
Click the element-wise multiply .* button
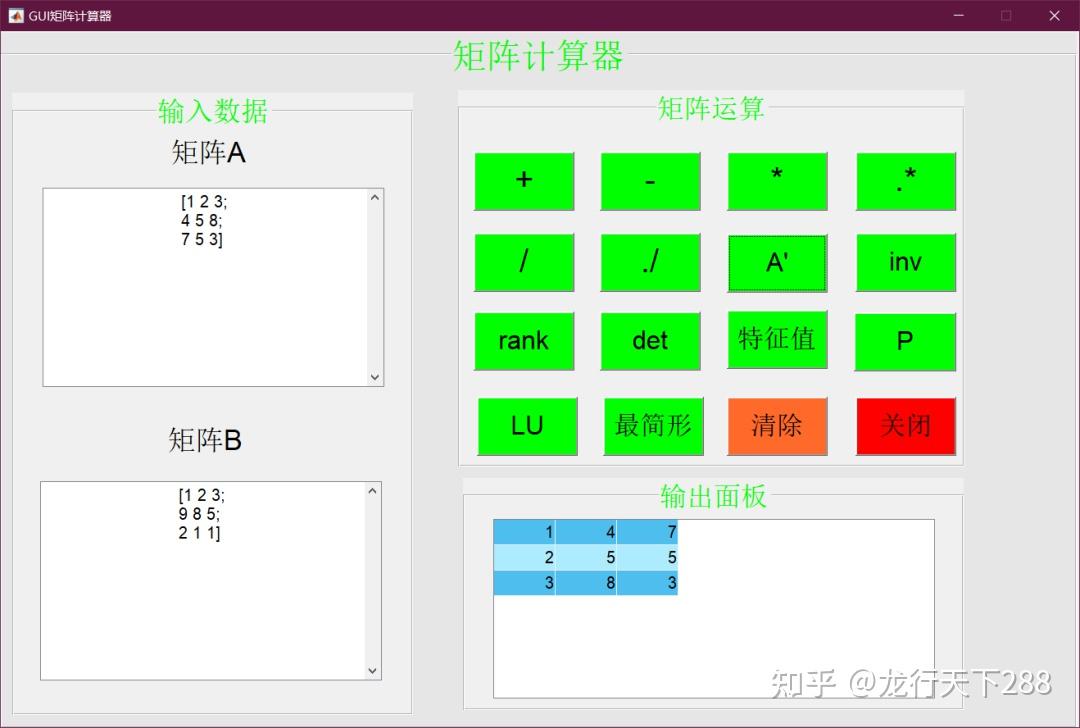click(906, 181)
